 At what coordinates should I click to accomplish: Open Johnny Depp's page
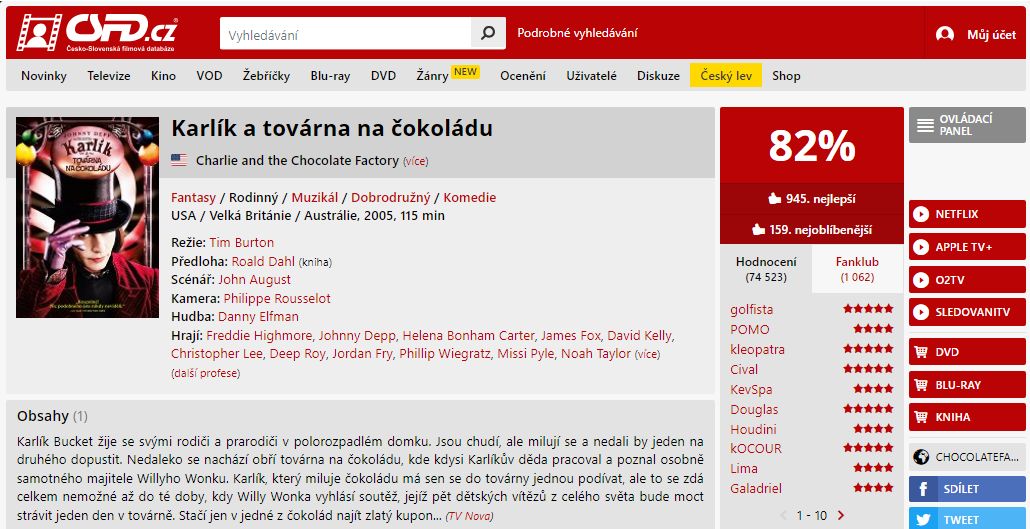(357, 336)
